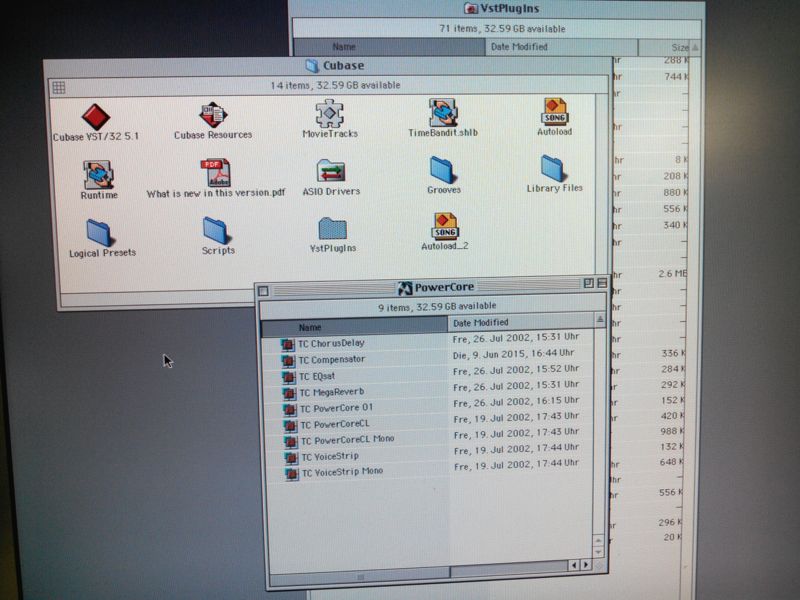Click the date modified for TC VoiceStrip Mono
Screen dimensions: 800x600
[516, 465]
